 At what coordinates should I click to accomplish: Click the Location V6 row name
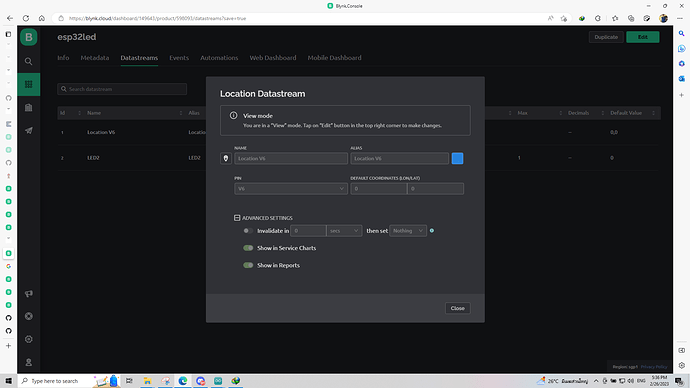[x=101, y=132]
